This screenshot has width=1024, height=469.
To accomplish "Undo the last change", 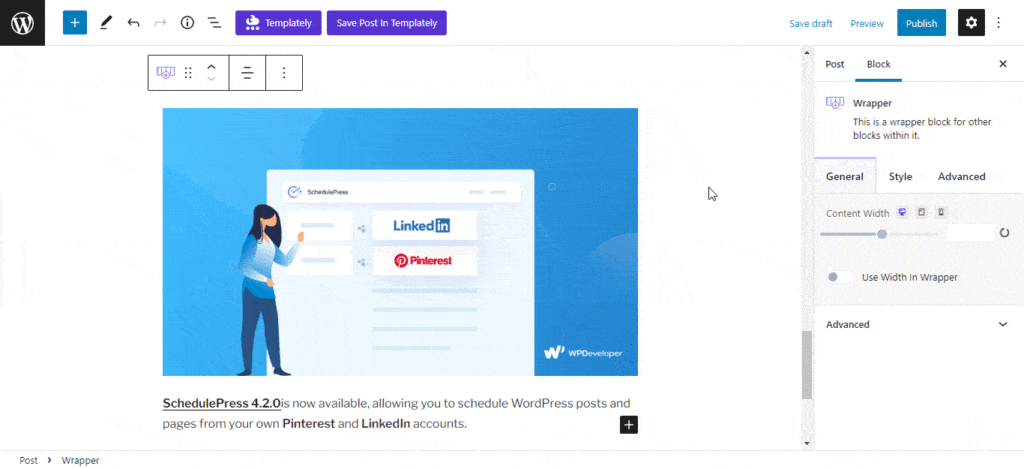I will point(133,23).
